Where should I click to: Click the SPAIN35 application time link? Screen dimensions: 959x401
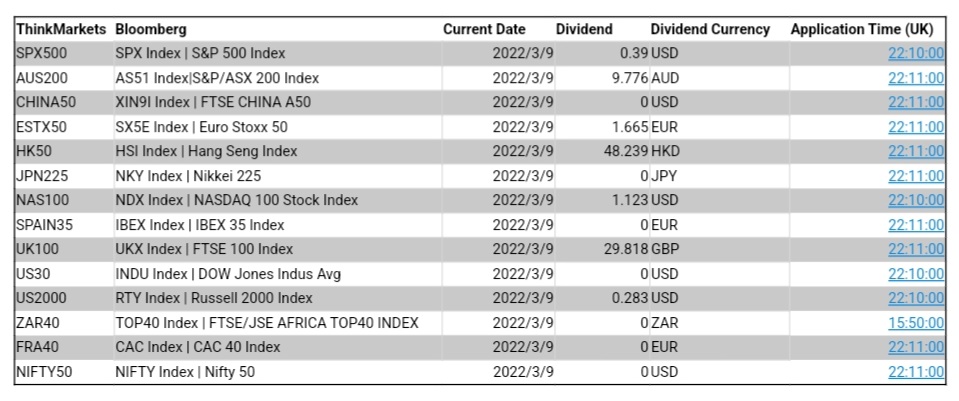click(x=915, y=225)
